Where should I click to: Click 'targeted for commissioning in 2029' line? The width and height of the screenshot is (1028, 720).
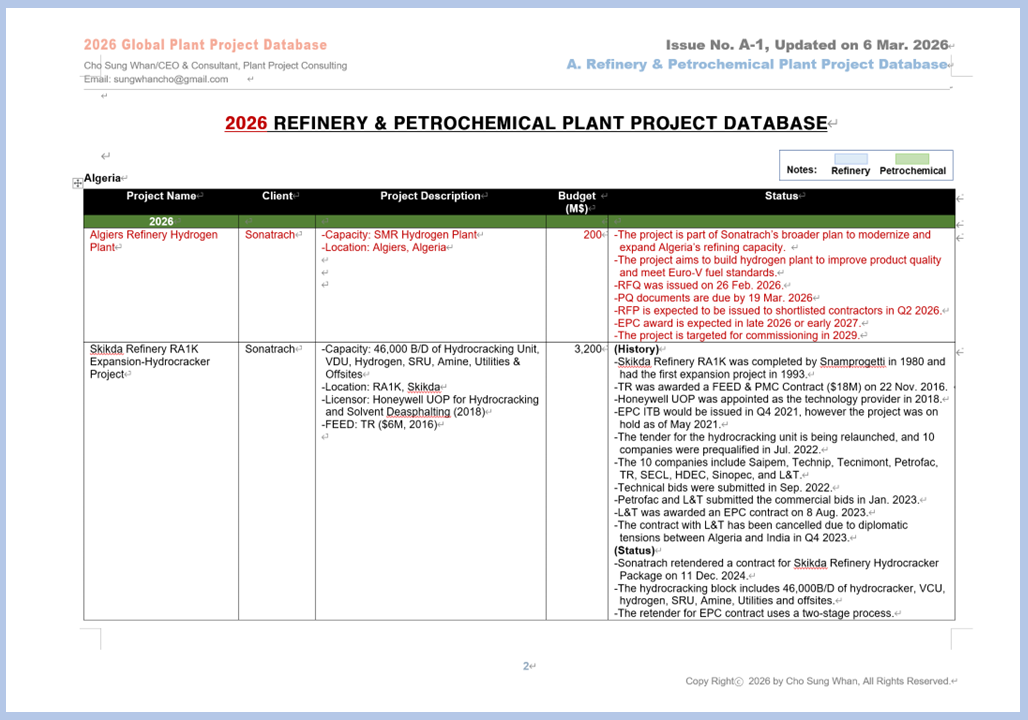click(x=736, y=336)
